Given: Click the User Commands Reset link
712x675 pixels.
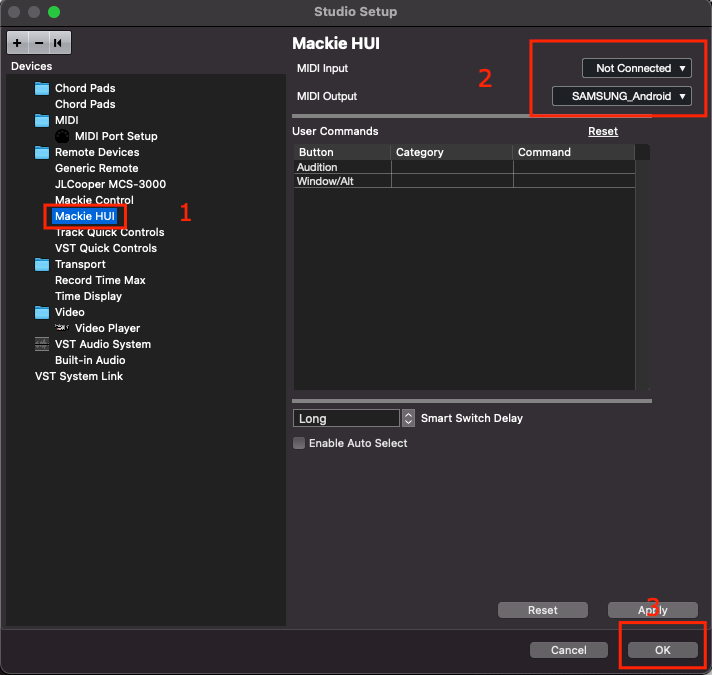Looking at the screenshot, I should coord(602,131).
